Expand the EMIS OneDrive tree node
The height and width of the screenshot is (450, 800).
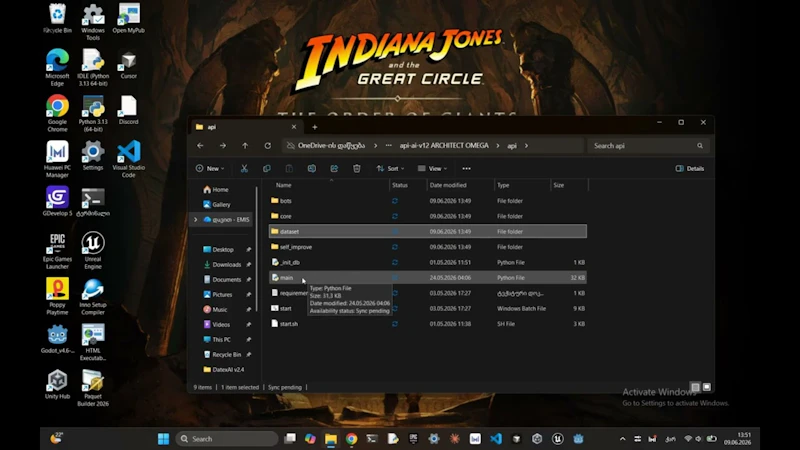pyautogui.click(x=195, y=219)
